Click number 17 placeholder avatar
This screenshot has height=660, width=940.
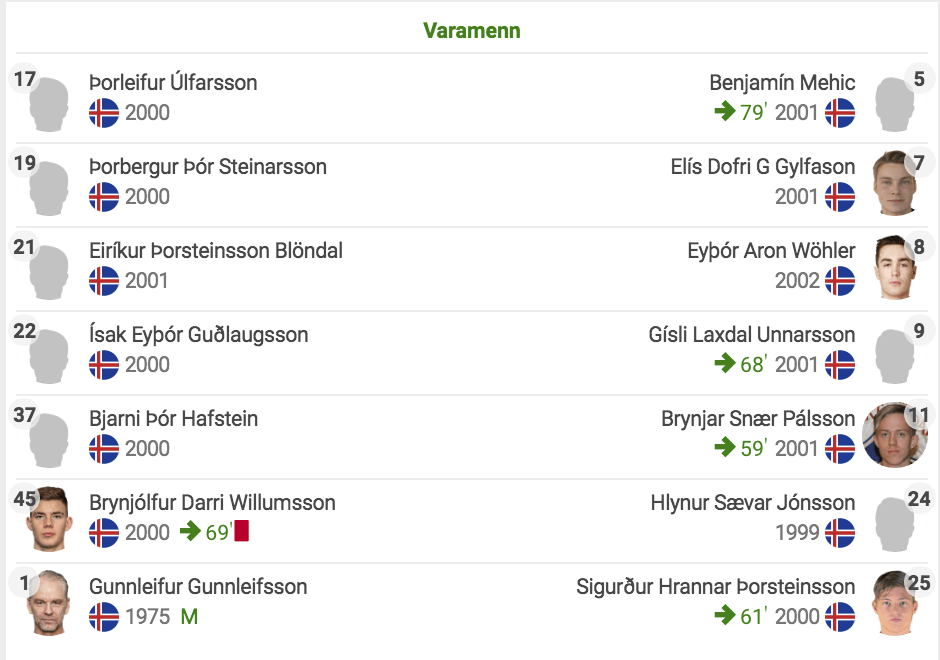(49, 104)
